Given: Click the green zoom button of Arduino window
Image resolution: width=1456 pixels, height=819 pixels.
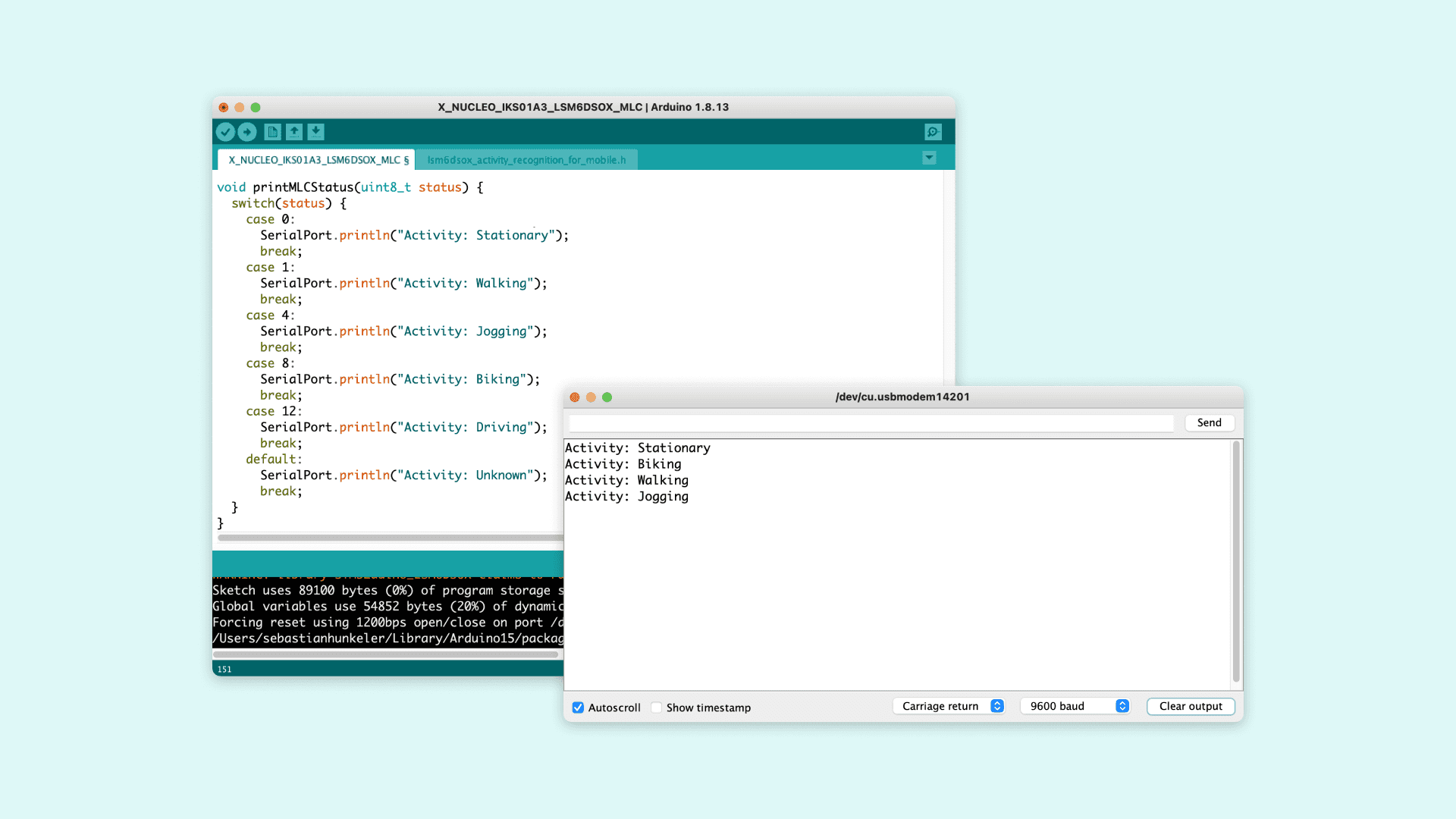Looking at the screenshot, I should pos(256,108).
